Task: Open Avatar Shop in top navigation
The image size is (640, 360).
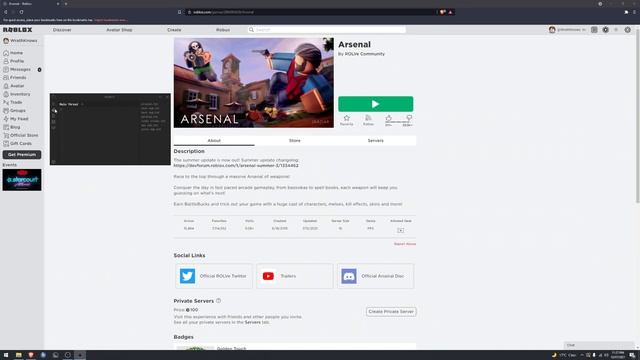Action: pyautogui.click(x=119, y=30)
